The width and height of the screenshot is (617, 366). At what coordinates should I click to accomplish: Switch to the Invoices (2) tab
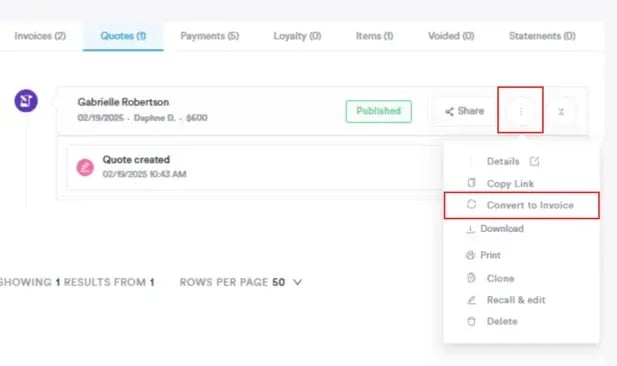coord(40,36)
